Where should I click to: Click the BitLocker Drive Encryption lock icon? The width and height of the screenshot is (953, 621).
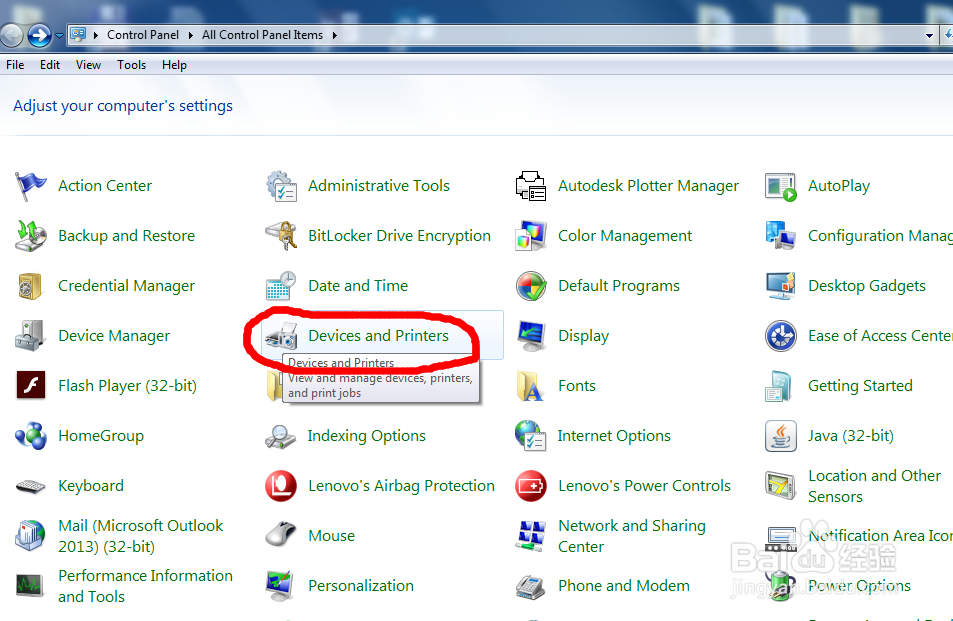281,236
